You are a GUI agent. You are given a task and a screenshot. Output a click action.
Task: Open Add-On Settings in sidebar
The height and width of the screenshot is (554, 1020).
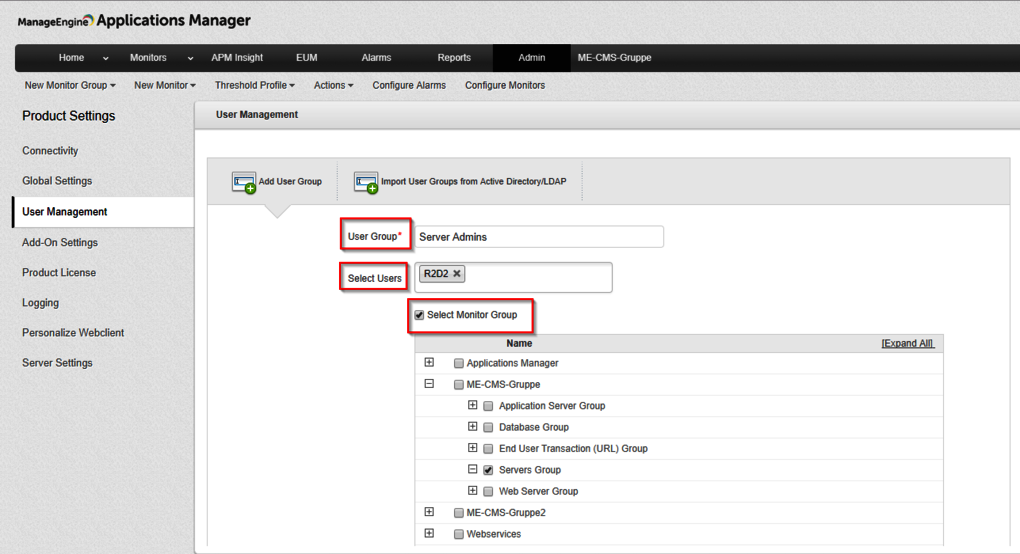coord(60,243)
